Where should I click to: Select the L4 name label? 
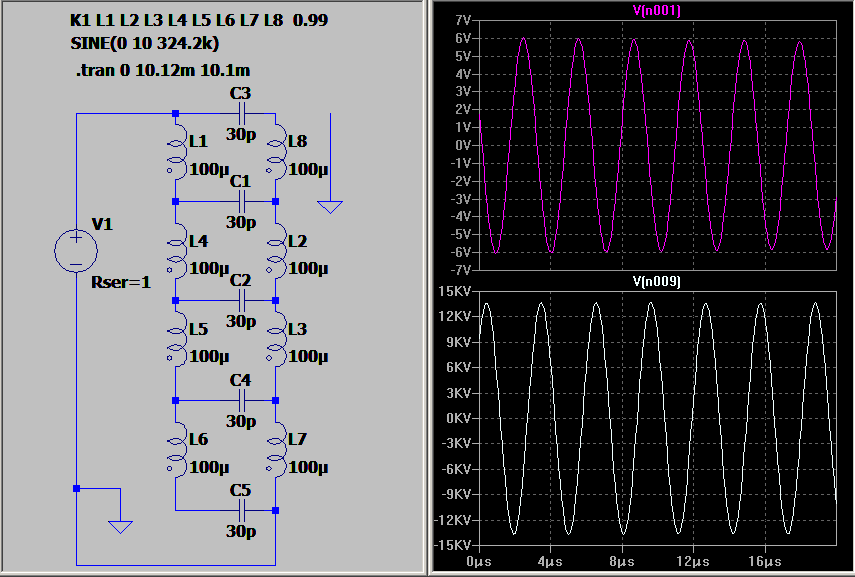[198, 241]
